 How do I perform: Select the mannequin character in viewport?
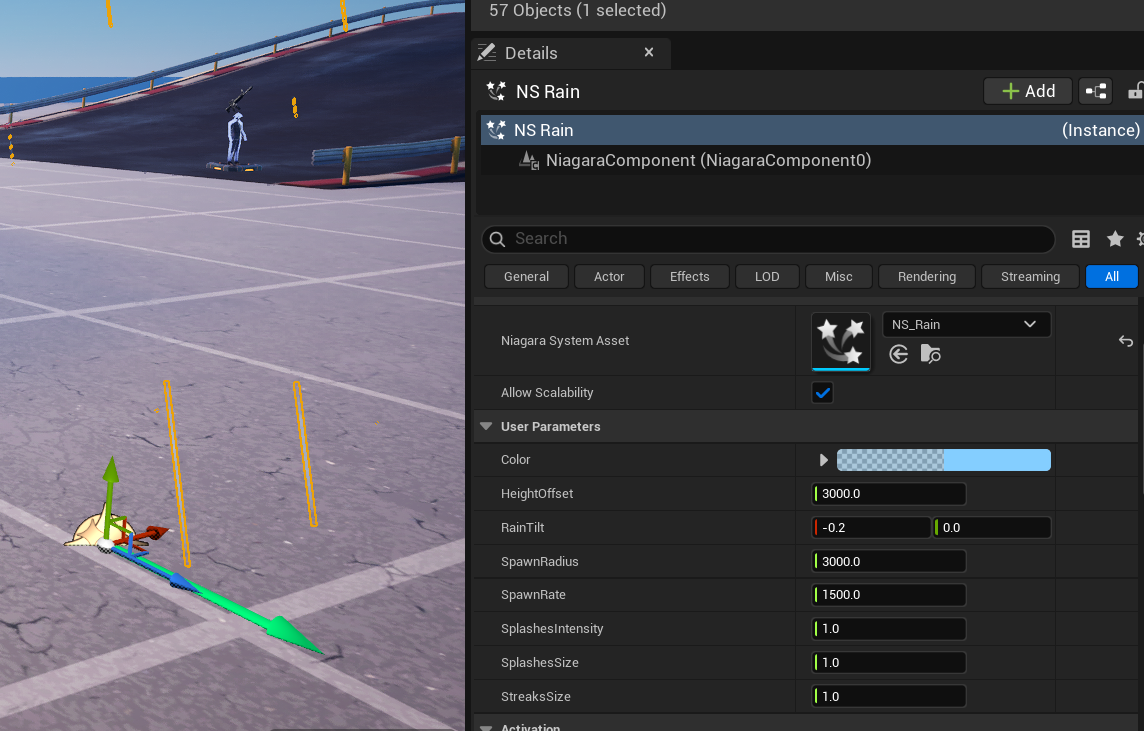(x=236, y=138)
